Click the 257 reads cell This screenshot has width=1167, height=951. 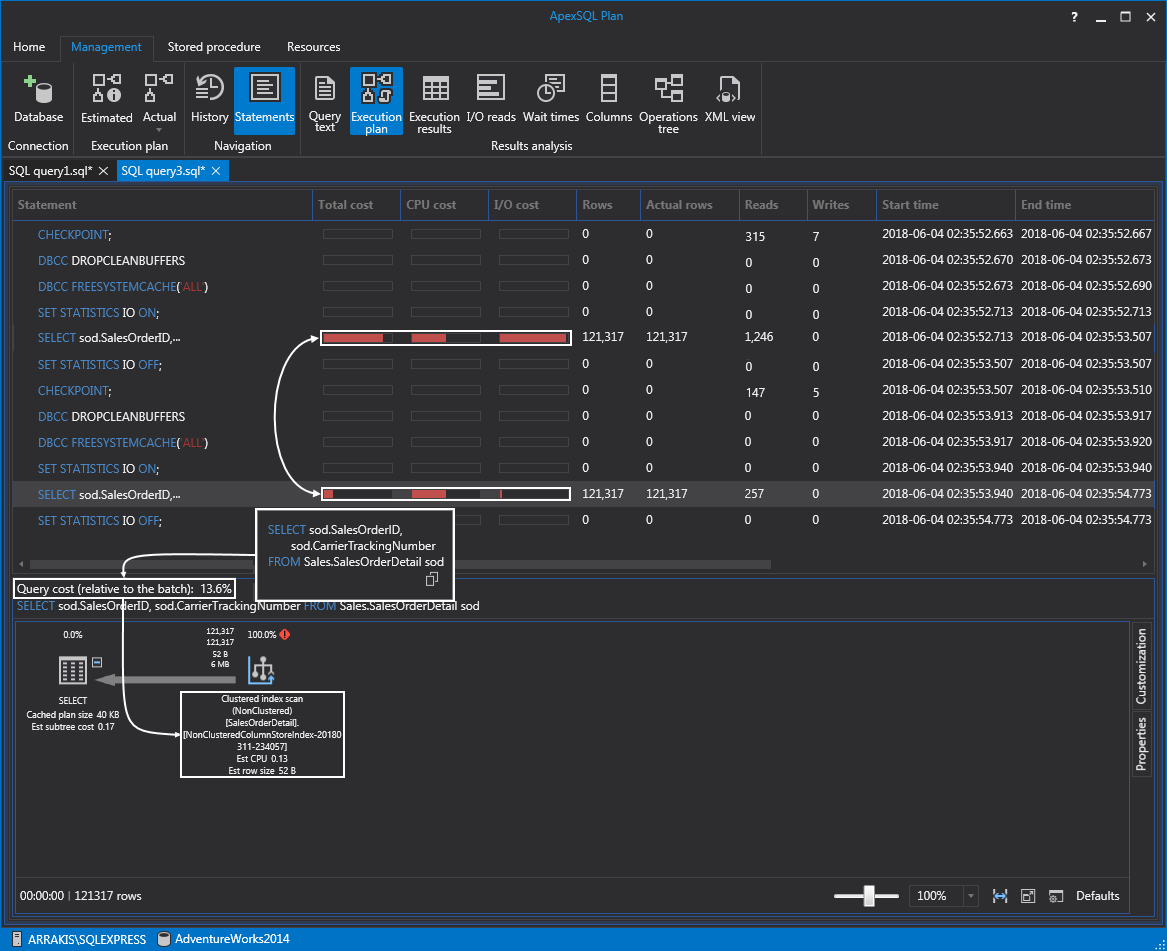pyautogui.click(x=754, y=494)
